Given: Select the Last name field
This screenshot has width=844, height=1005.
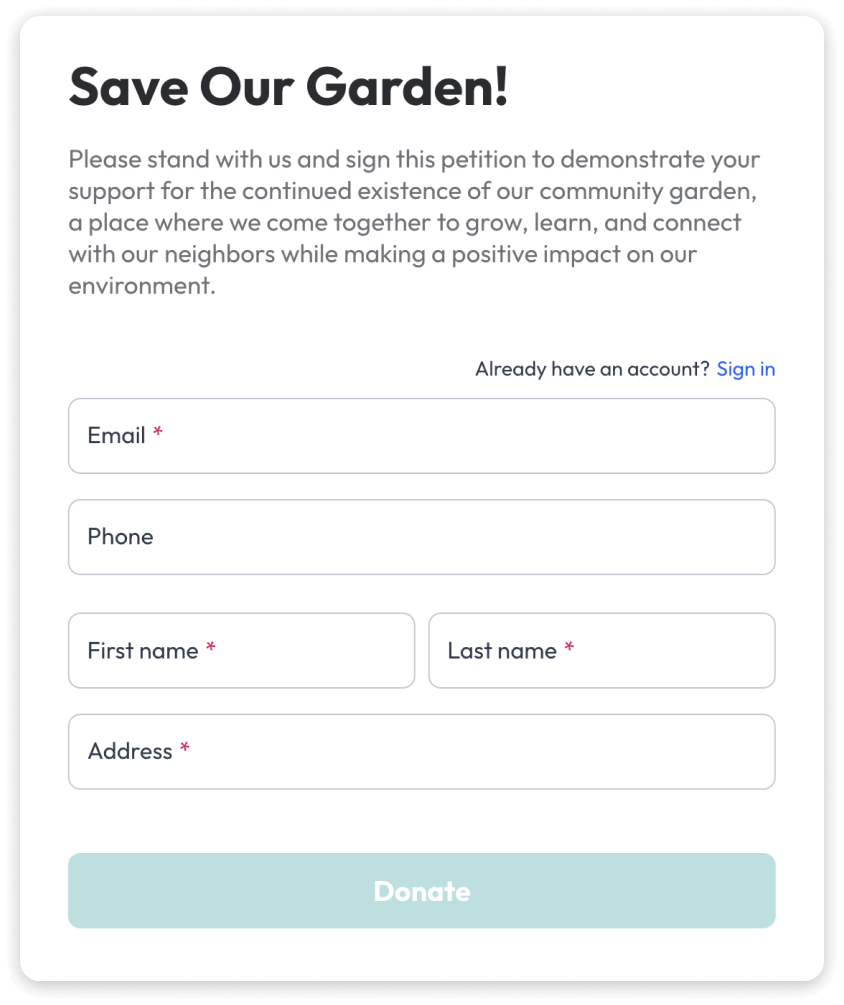Looking at the screenshot, I should click(601, 651).
